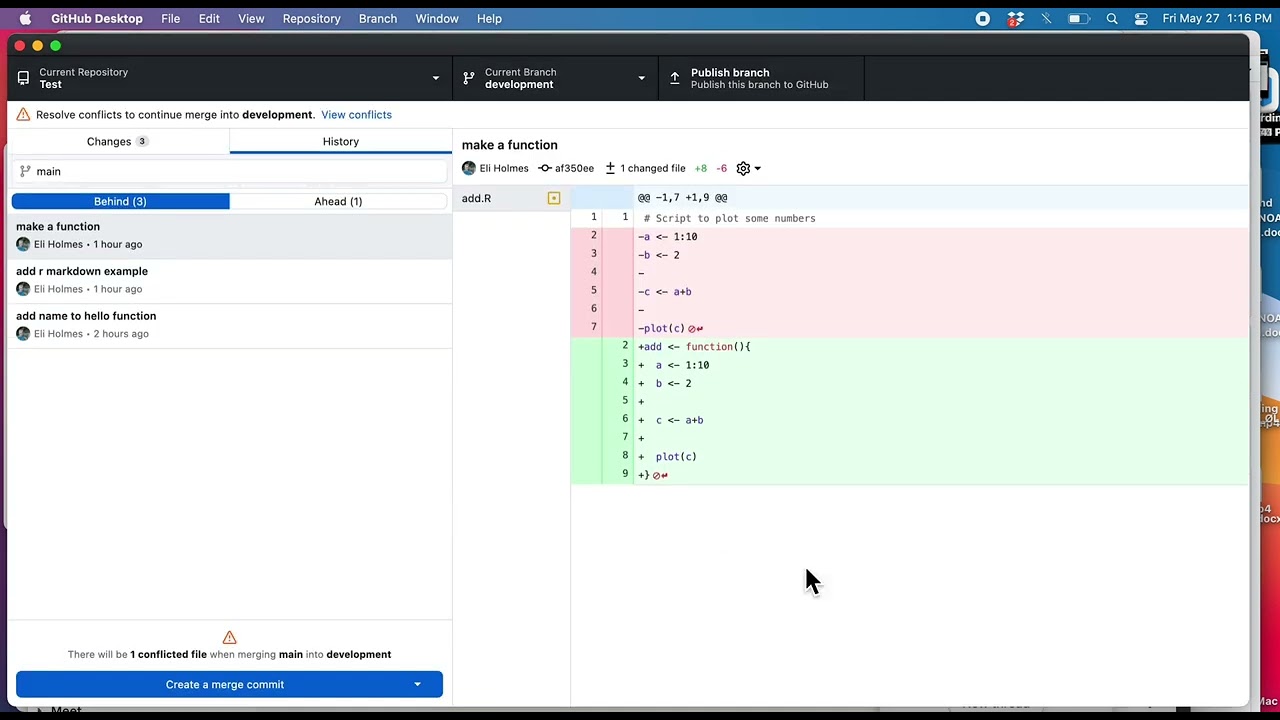Viewport: 1280px width, 720px height.
Task: Select the add.R file in changed files list
Action: pos(511,198)
